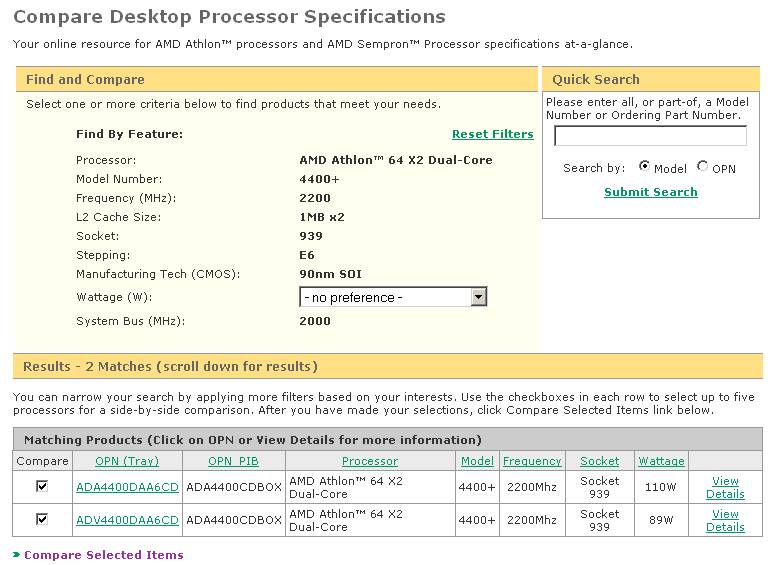775x565 pixels.
Task: Click the Socket value 939 in filters
Action: 311,236
